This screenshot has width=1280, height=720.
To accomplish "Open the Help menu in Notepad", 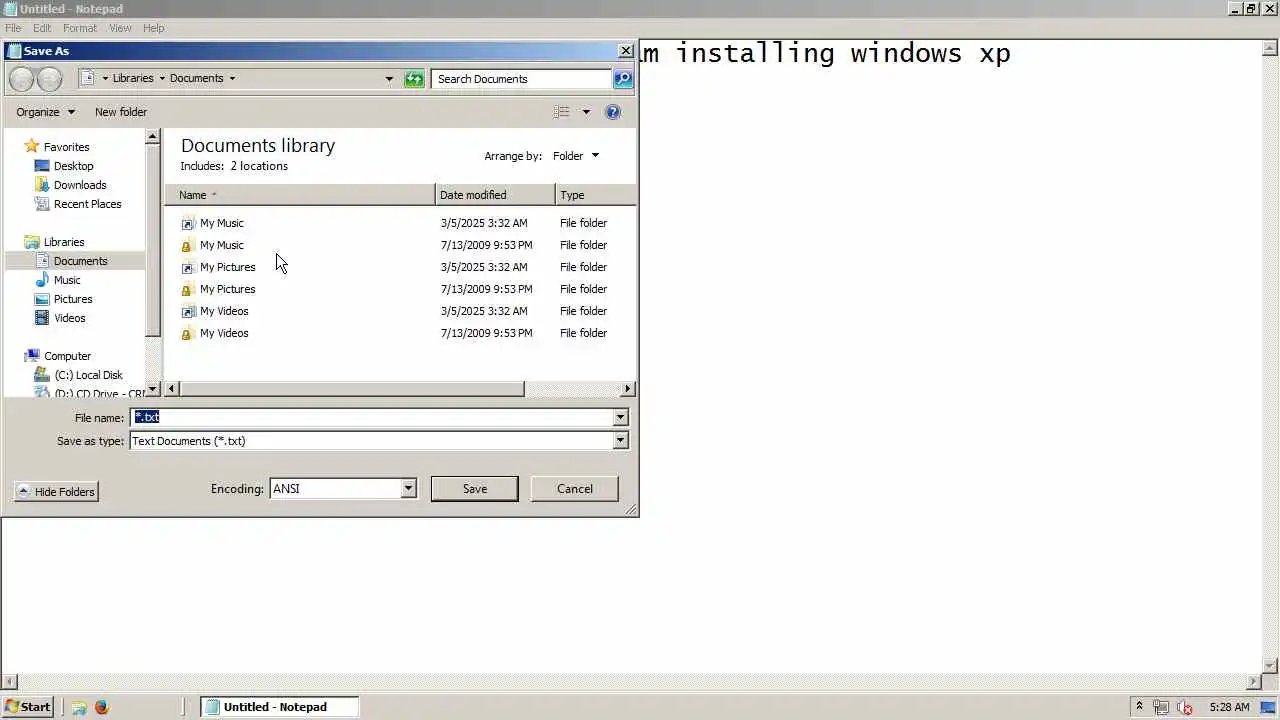I will (x=153, y=28).
